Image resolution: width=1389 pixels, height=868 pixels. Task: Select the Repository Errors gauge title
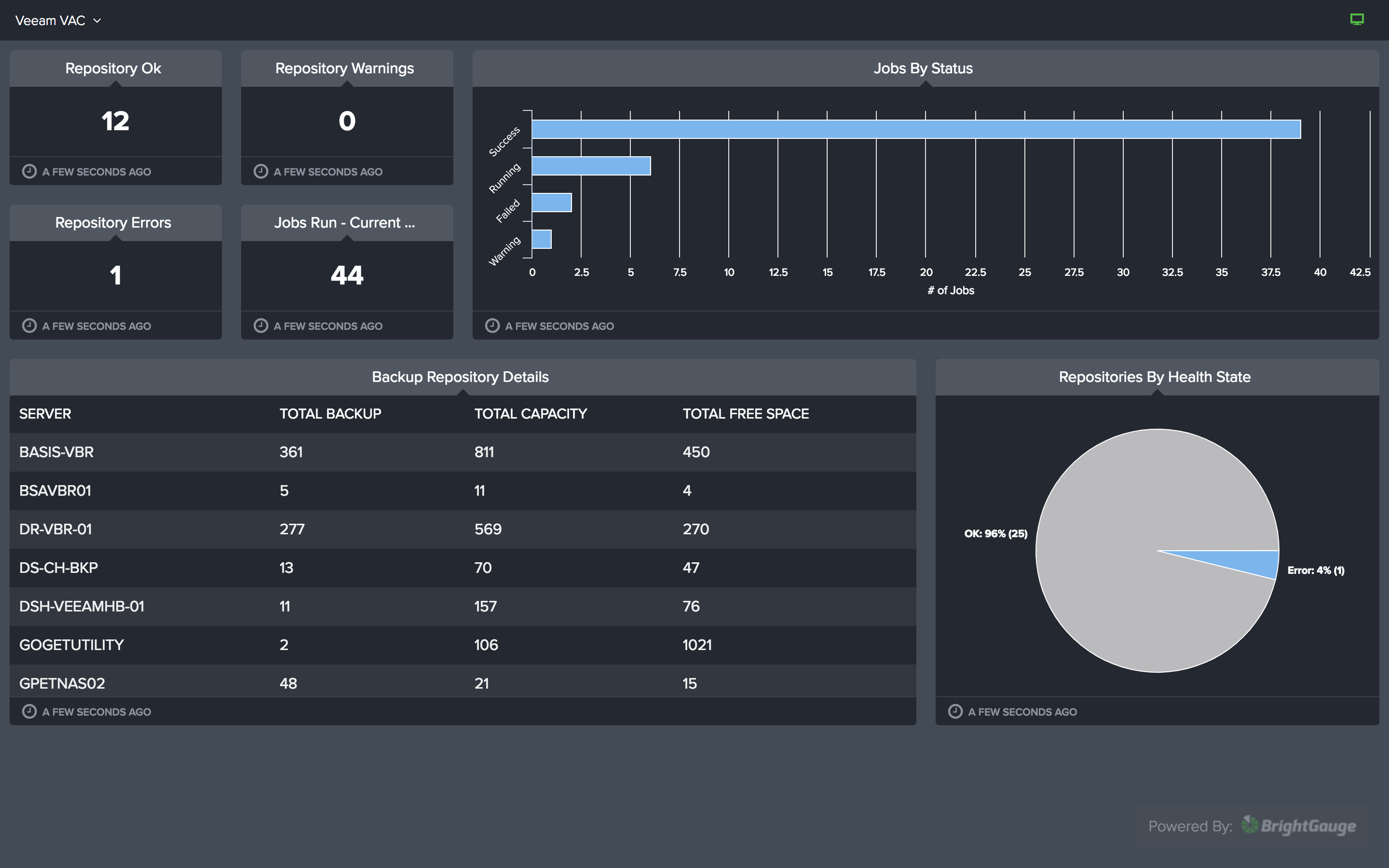pyautogui.click(x=113, y=223)
